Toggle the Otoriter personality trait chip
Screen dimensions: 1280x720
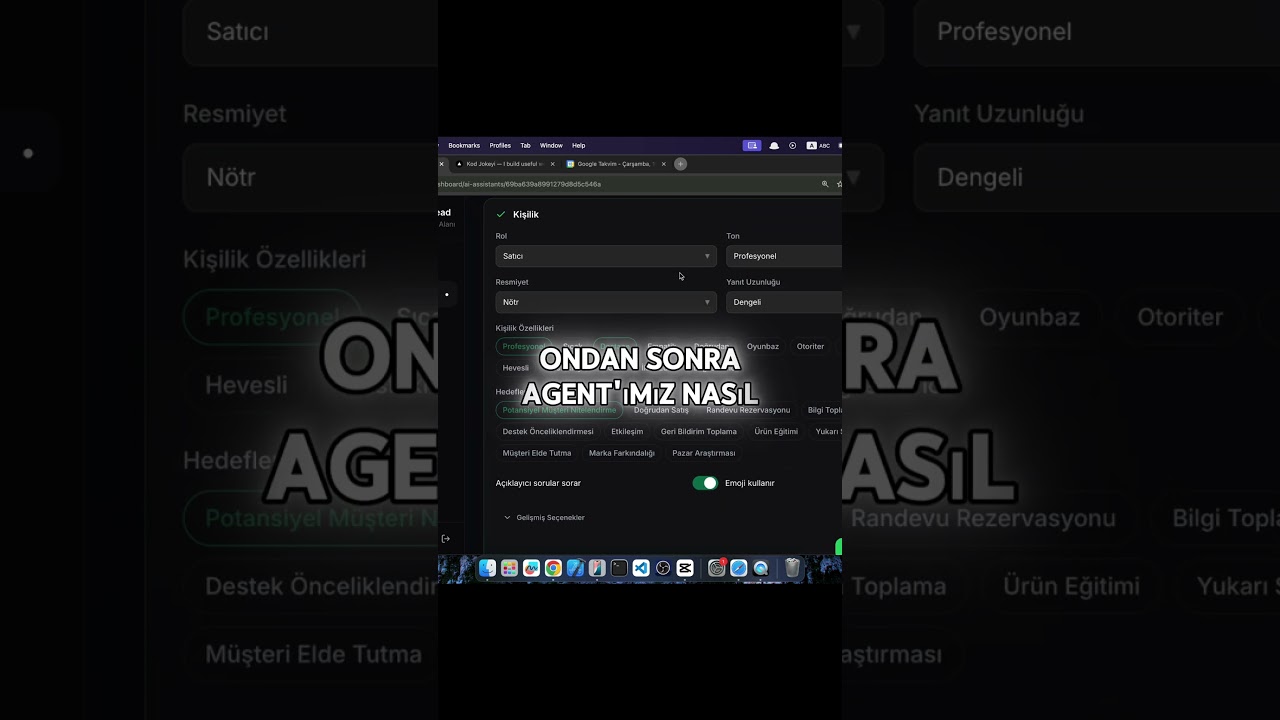tap(811, 346)
